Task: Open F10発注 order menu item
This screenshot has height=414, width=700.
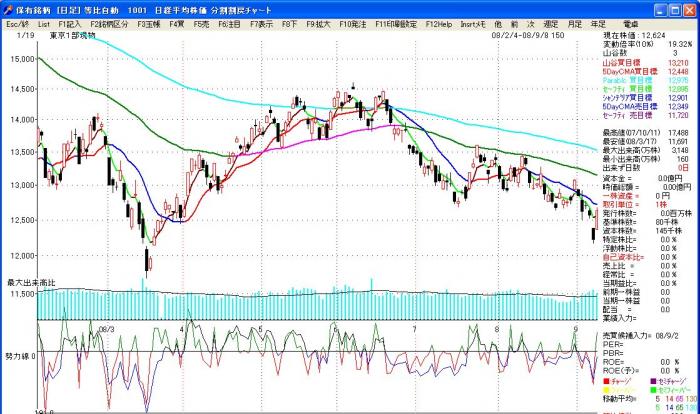Action: [353, 25]
